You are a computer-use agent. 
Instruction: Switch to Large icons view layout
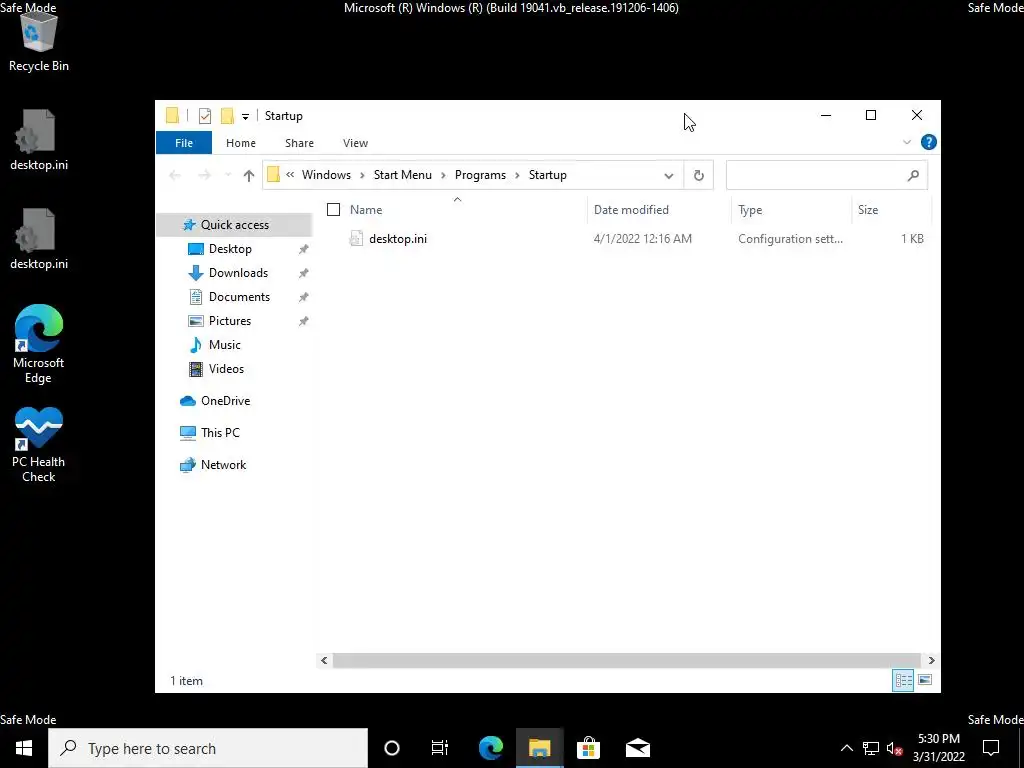point(925,680)
